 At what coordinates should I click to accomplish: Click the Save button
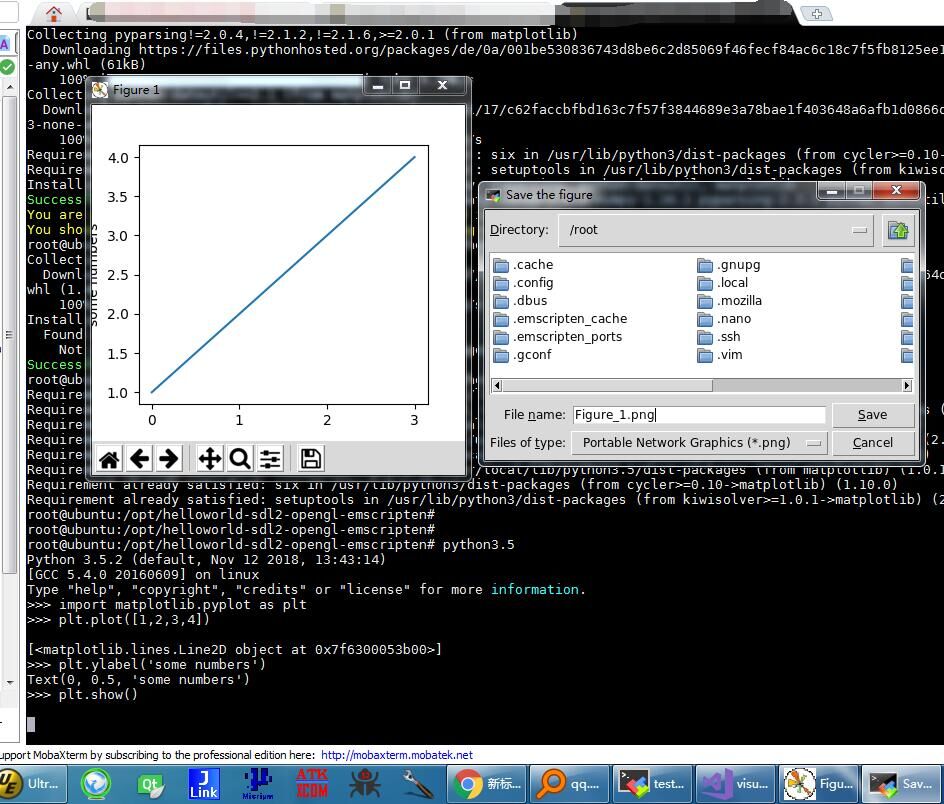(872, 414)
